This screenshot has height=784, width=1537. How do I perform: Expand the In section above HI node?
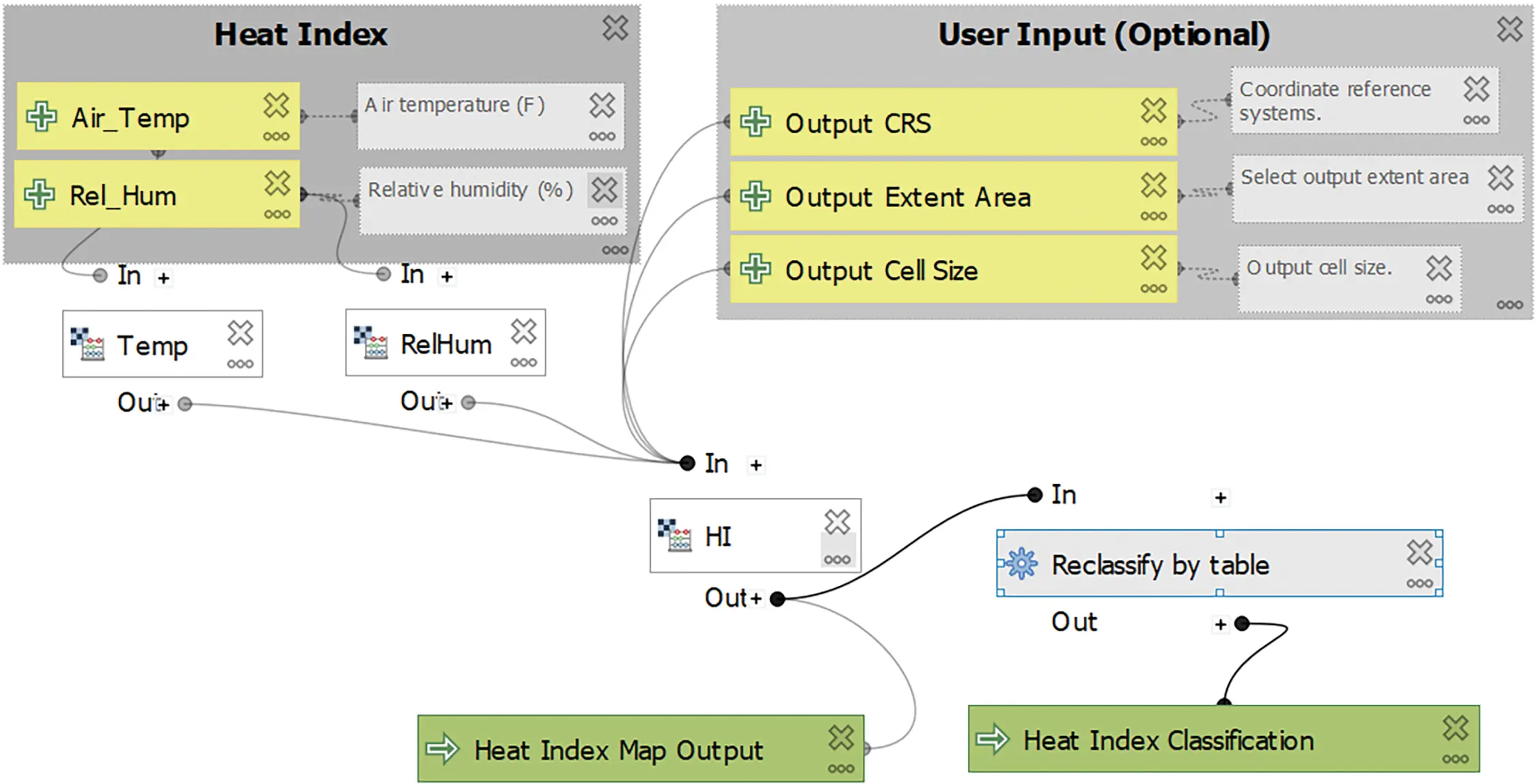tap(756, 465)
